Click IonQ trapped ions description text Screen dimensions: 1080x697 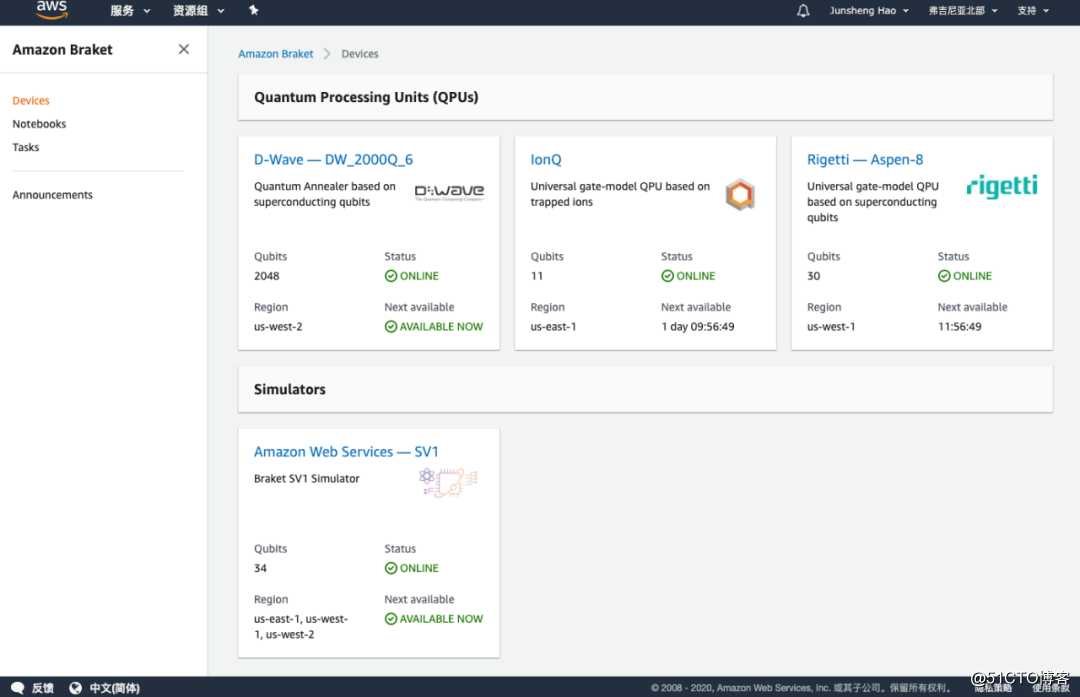pos(620,194)
